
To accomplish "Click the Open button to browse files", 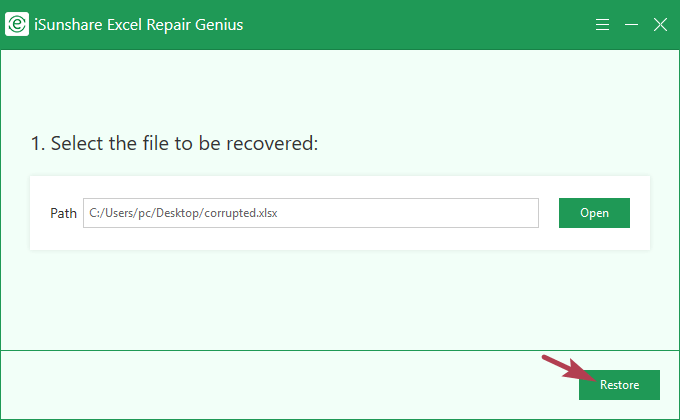I will coord(594,213).
